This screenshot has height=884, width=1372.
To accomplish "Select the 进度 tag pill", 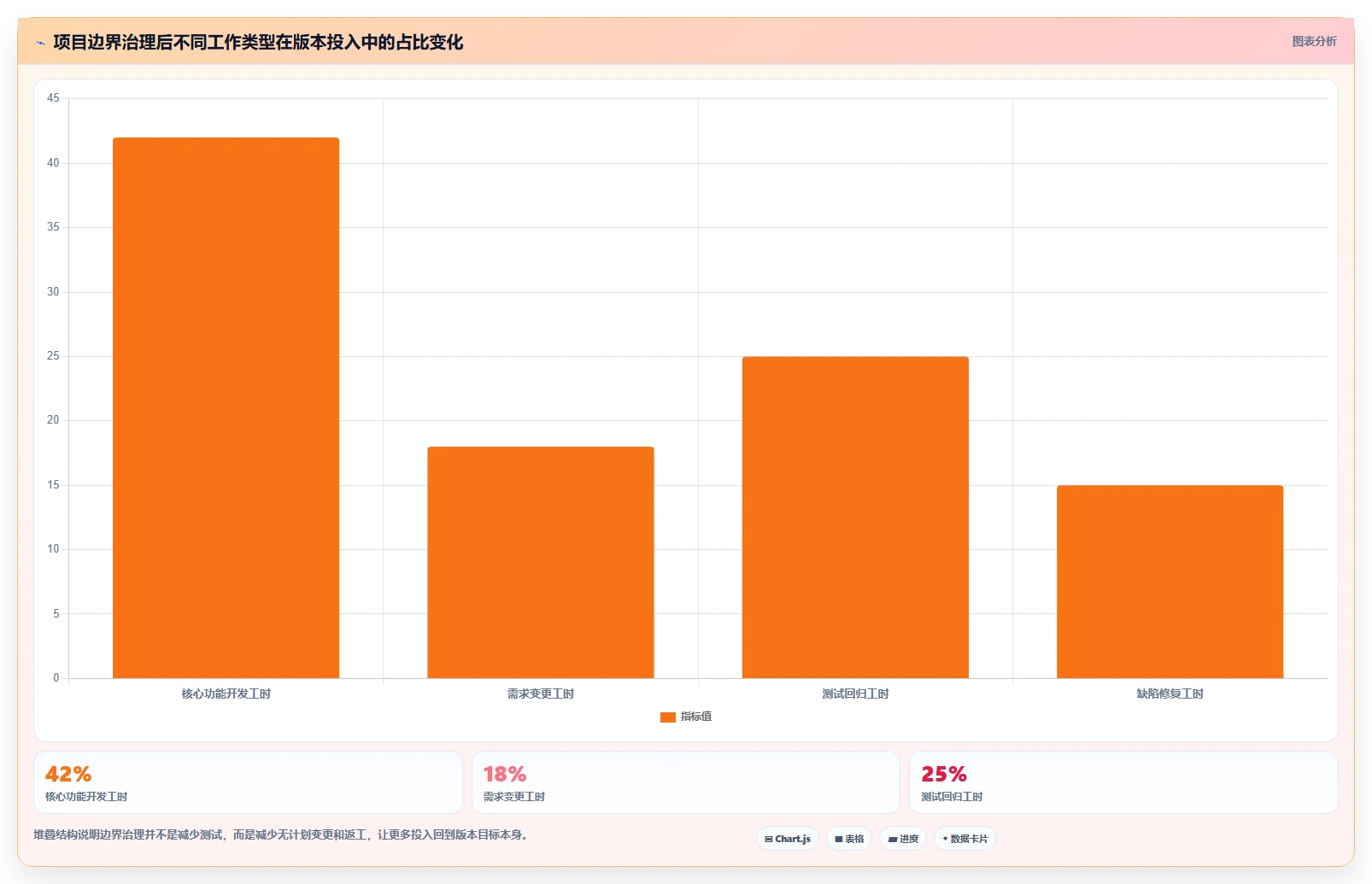I will 903,839.
